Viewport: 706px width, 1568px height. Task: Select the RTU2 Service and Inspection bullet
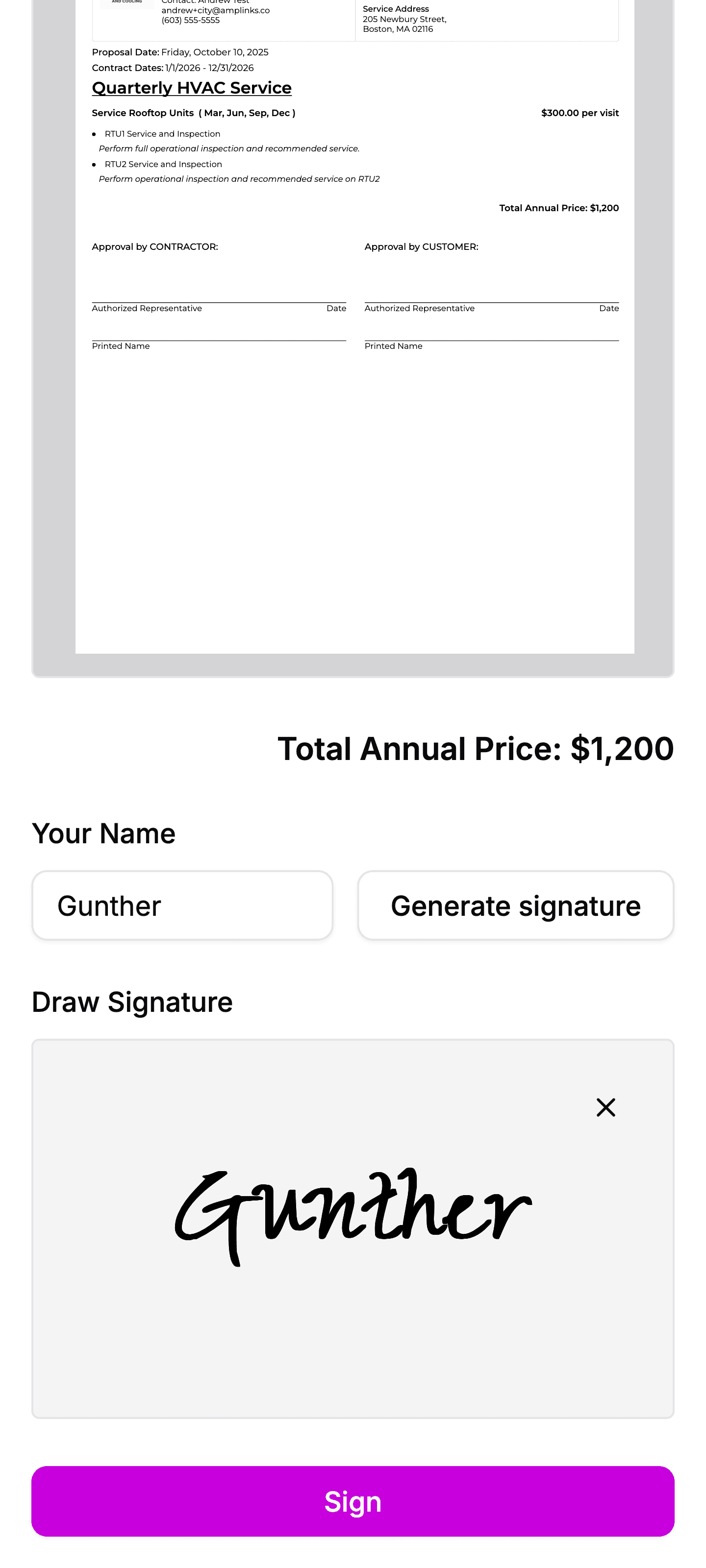(163, 164)
